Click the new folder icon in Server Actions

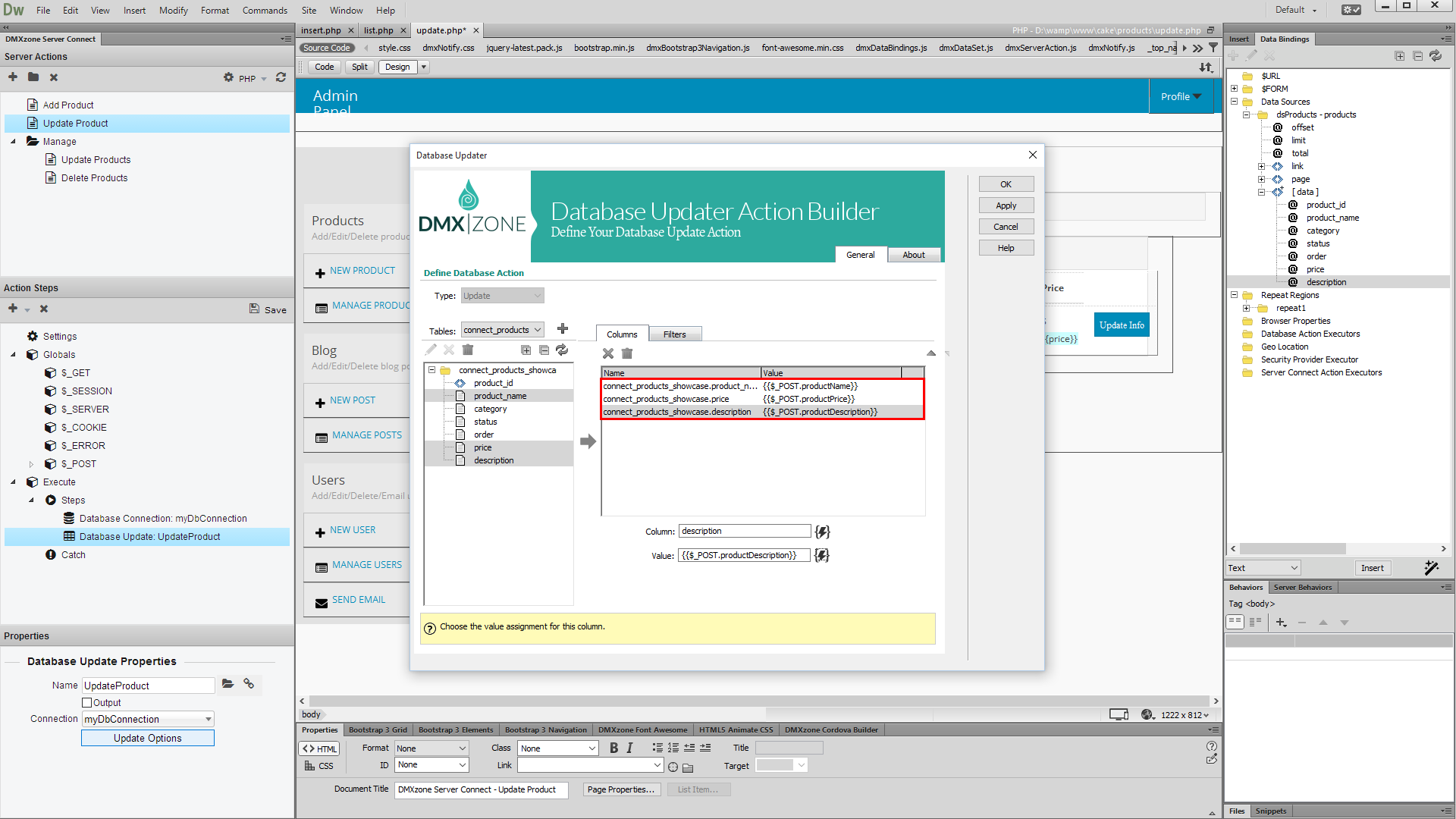[33, 77]
